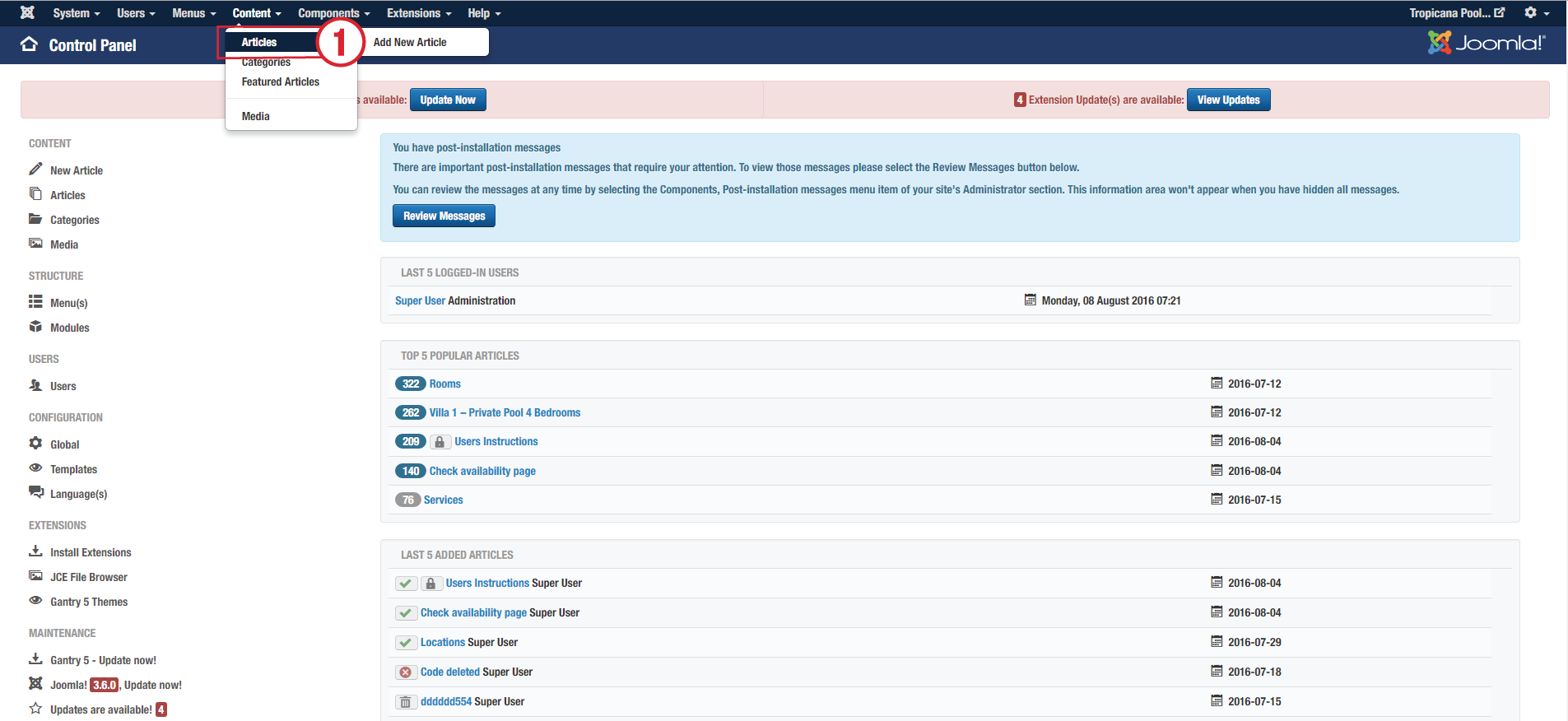Click the Tropicana Pool site name link
Viewport: 1568px width, 721px height.
coord(1449,12)
